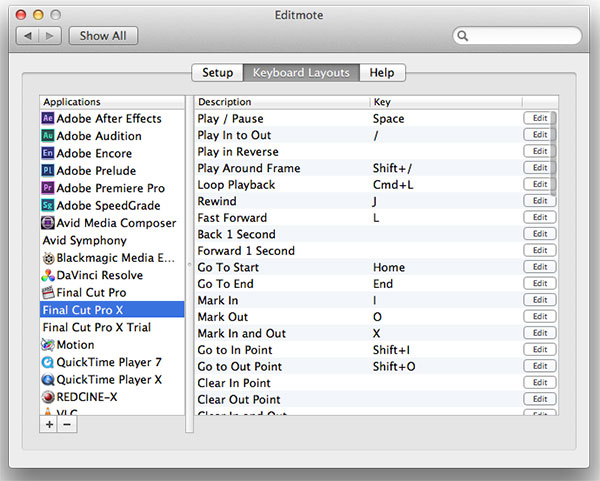Edit the Loop Playback shortcut

(540, 184)
